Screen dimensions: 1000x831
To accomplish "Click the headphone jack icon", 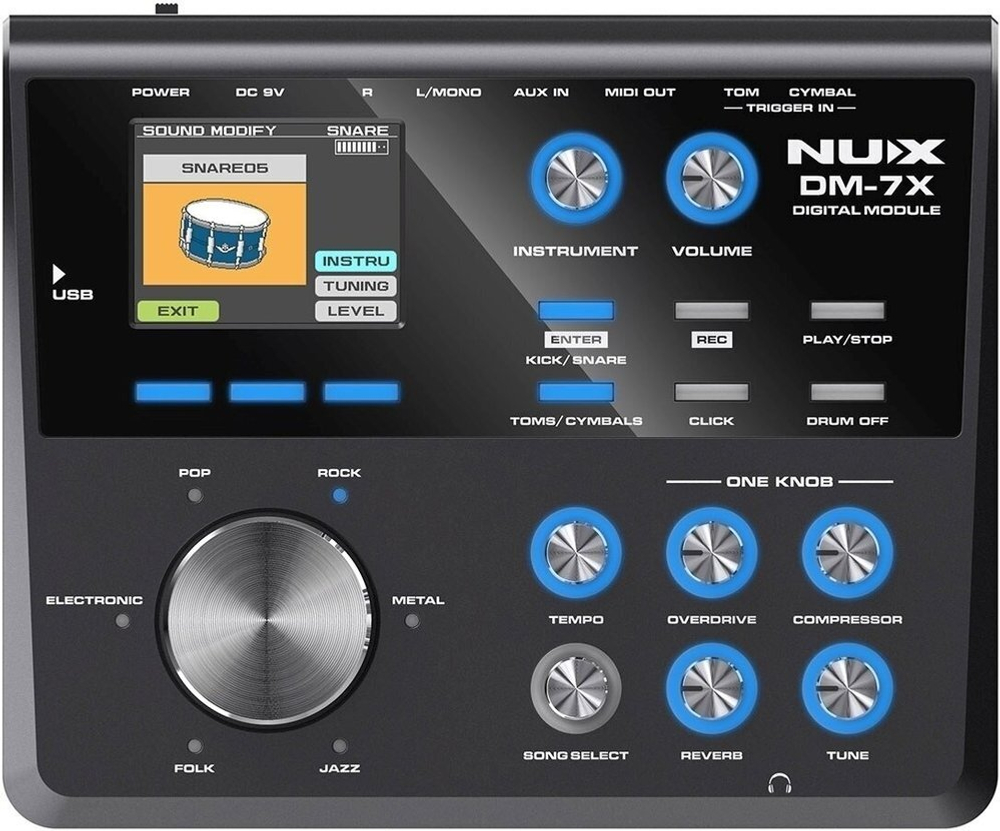I will pyautogui.click(x=780, y=783).
